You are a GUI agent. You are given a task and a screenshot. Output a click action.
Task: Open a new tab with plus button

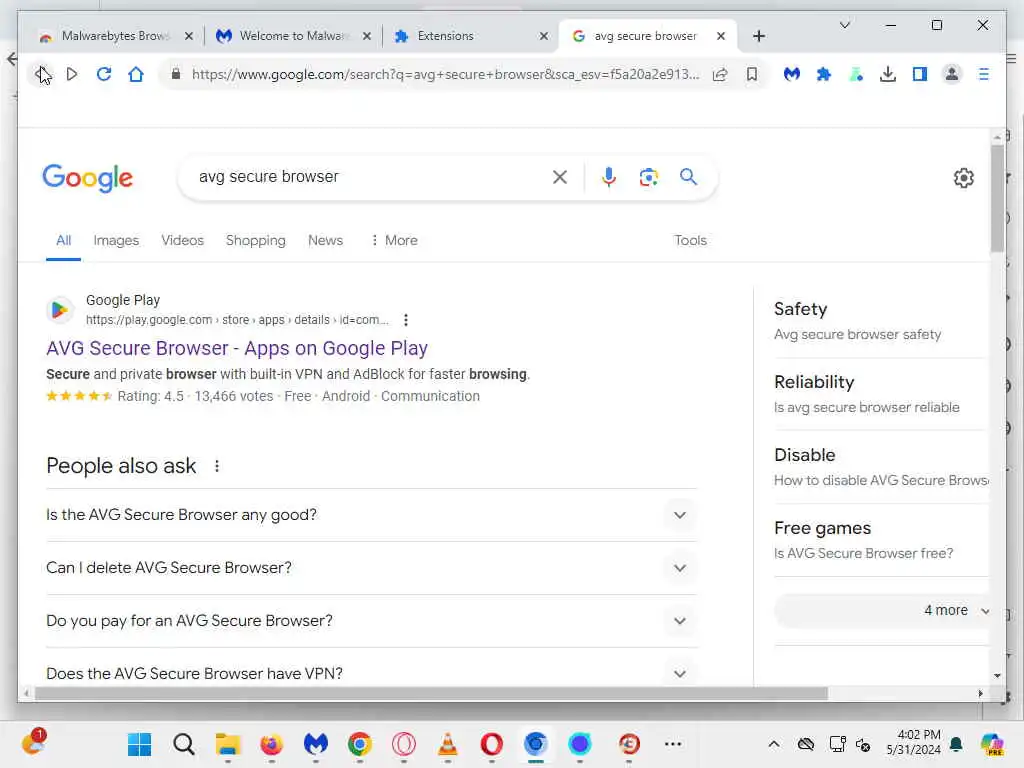pos(758,36)
